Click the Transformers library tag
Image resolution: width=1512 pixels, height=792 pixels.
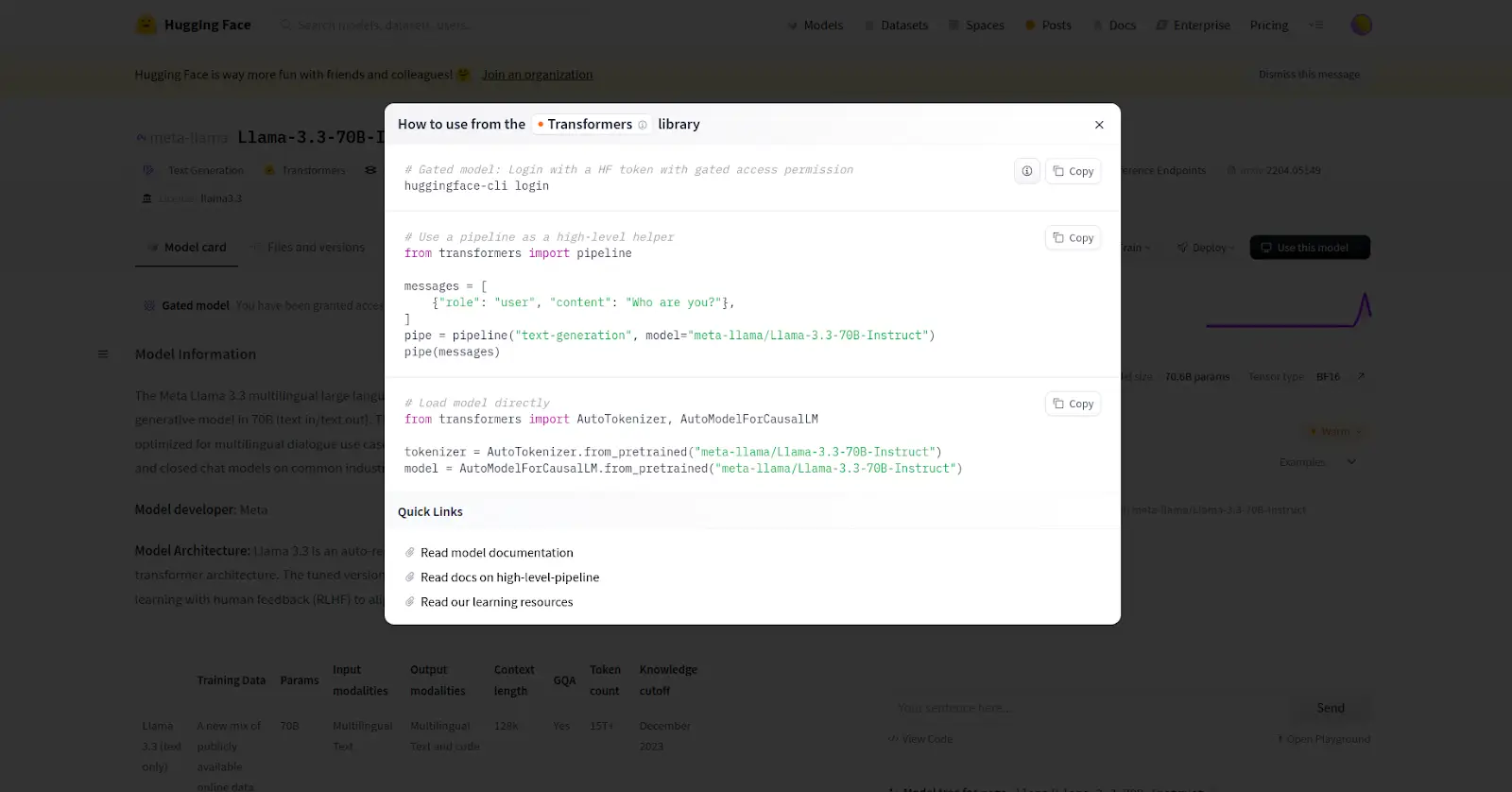(305, 171)
